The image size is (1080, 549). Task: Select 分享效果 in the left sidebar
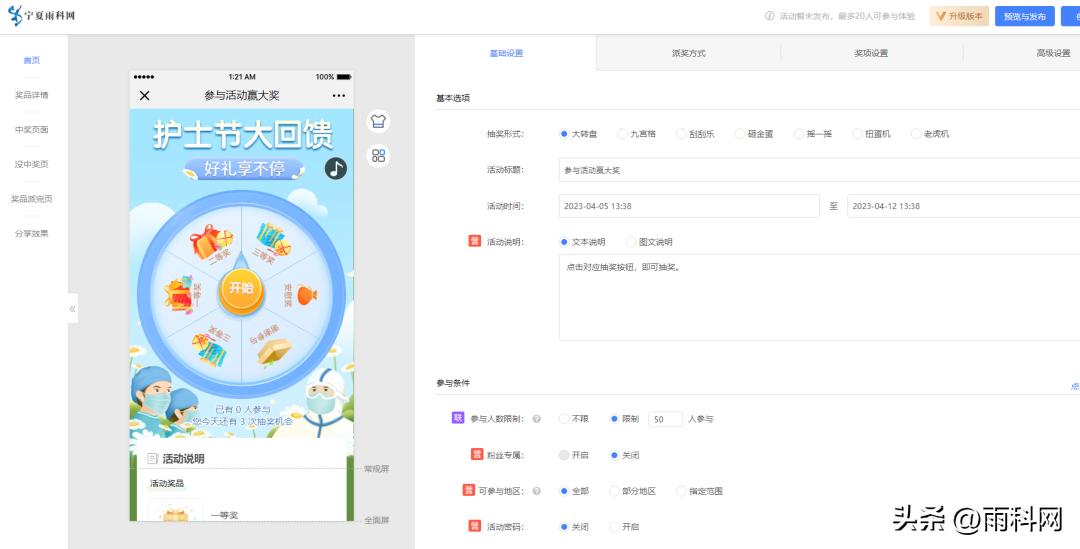[x=32, y=233]
